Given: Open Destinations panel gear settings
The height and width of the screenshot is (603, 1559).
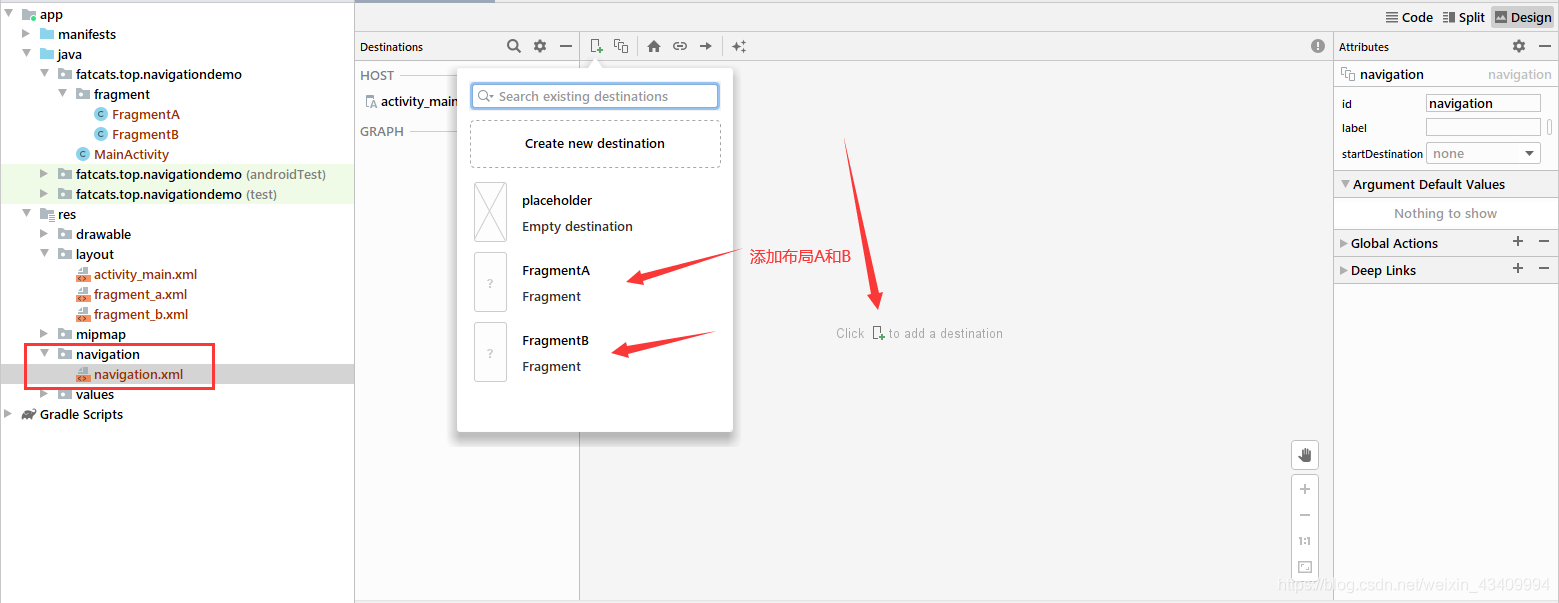Looking at the screenshot, I should pos(540,46).
